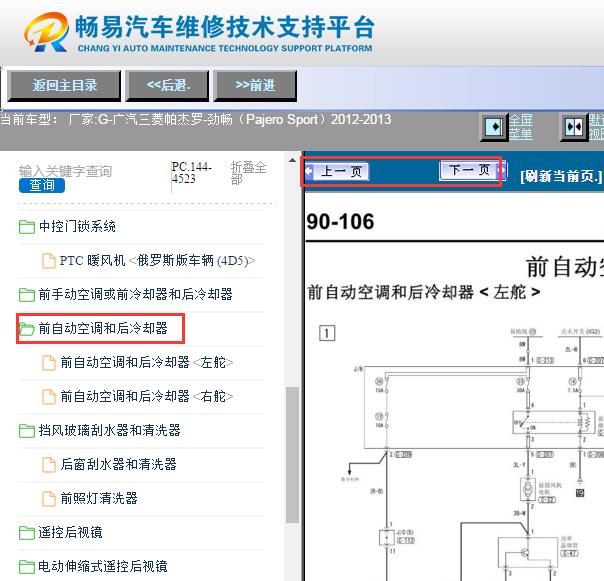Click open folder icon of 前自动空调和后冷却器
Screen dimensions: 604x581
(x=27, y=329)
